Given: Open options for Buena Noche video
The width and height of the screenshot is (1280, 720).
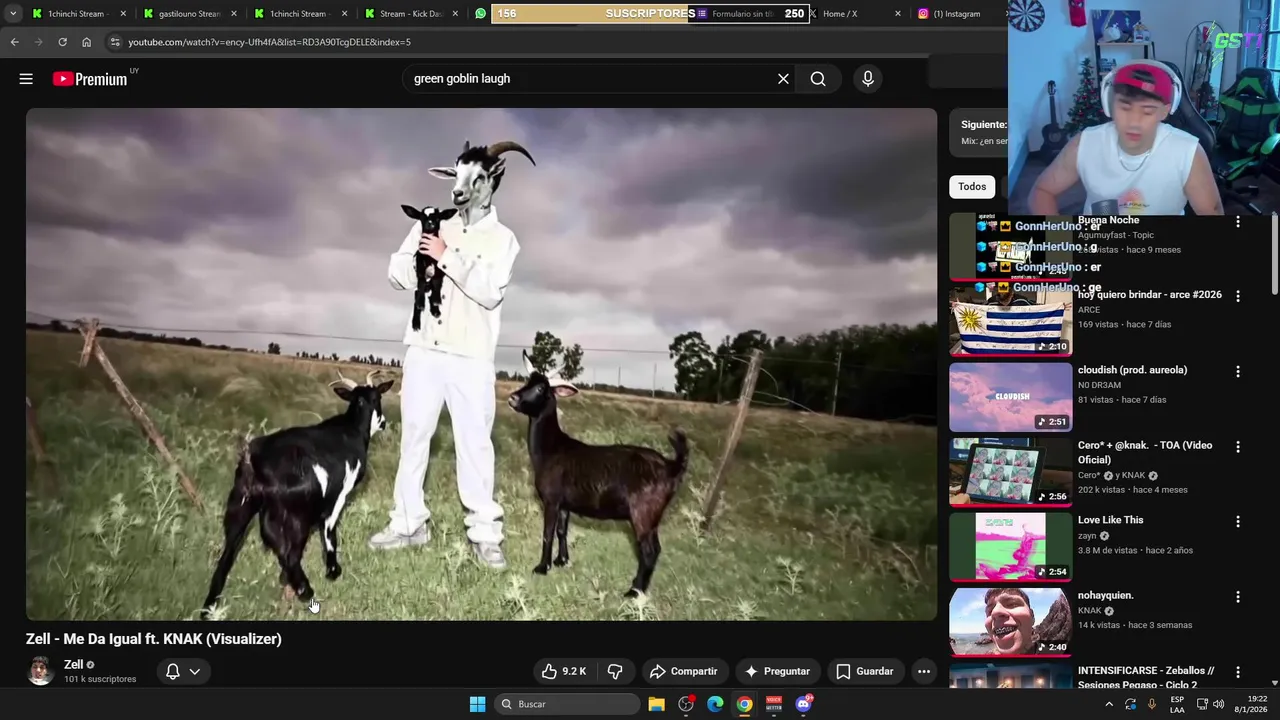Looking at the screenshot, I should coord(1237,222).
